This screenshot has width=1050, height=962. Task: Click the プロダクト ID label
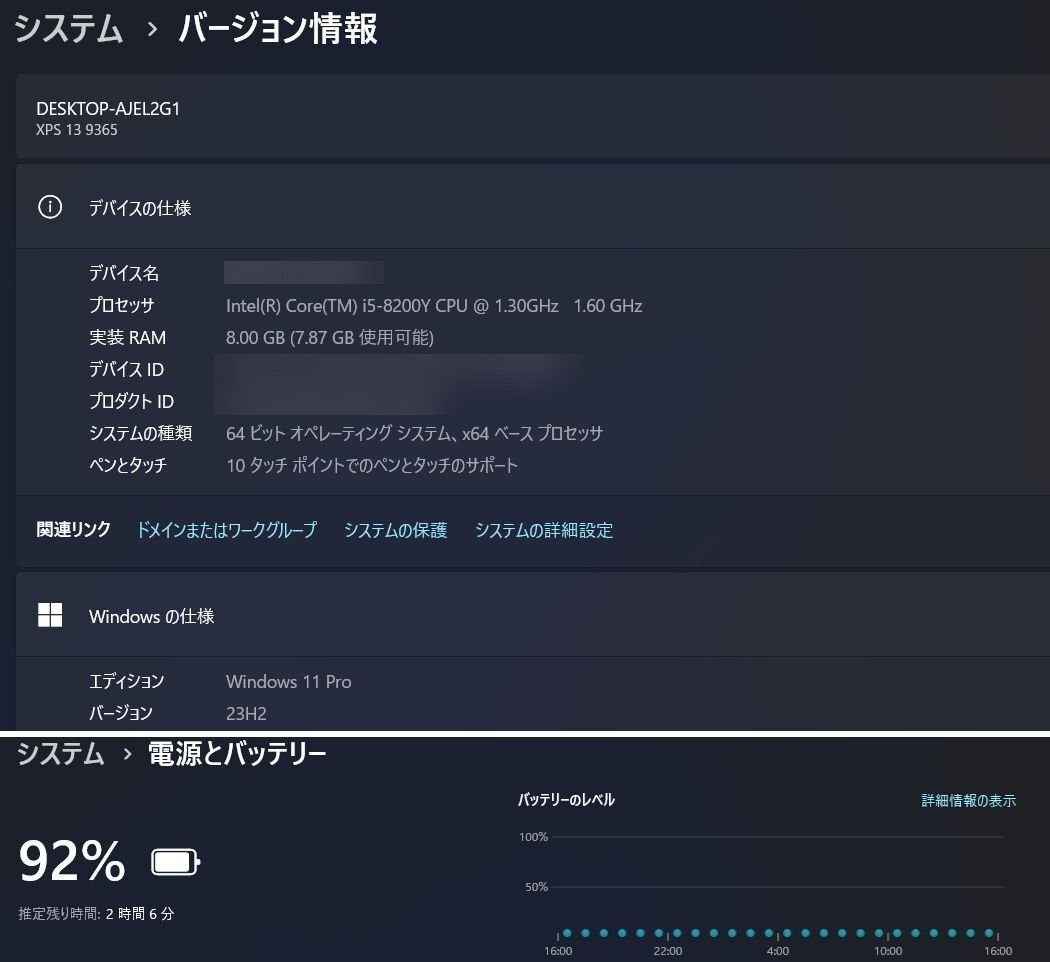[131, 401]
